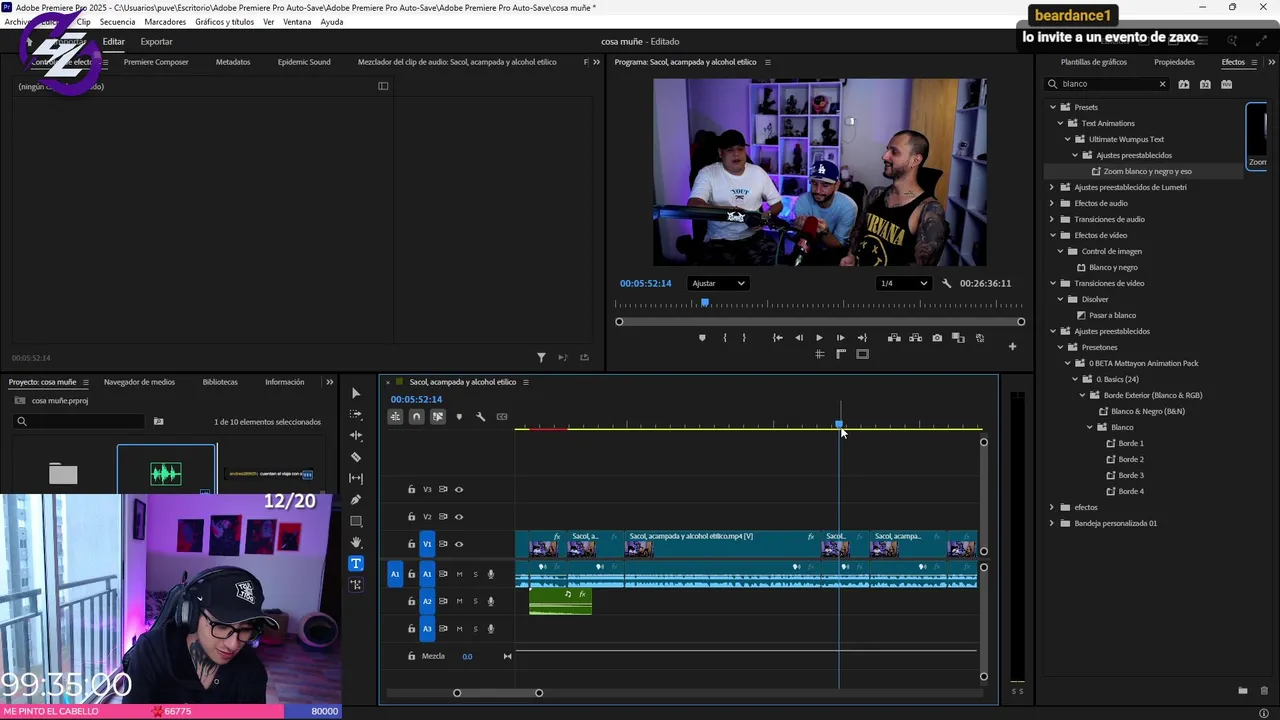Select the Rectangle tool
Screen dimensions: 1280x720
[x=356, y=521]
